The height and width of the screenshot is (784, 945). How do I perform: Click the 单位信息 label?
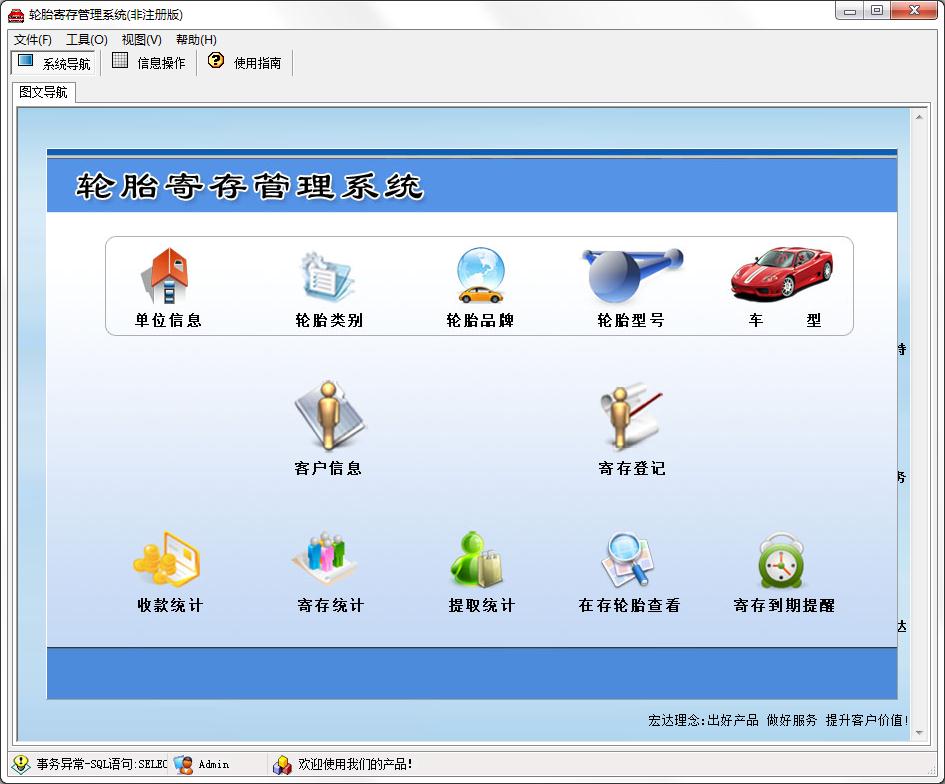(168, 320)
